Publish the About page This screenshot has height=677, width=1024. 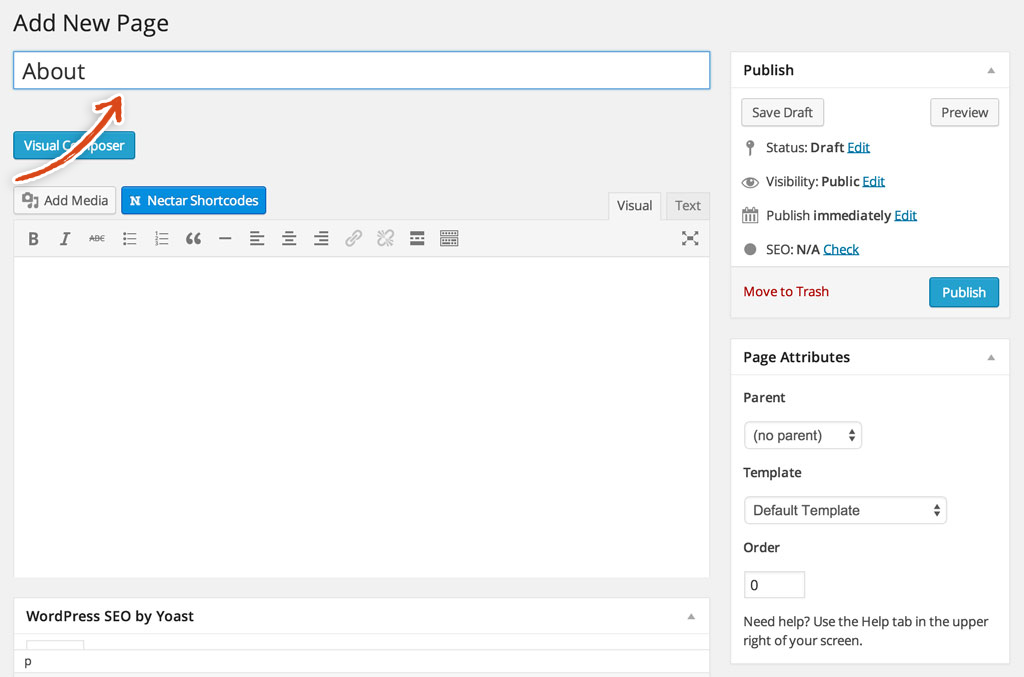click(x=963, y=292)
